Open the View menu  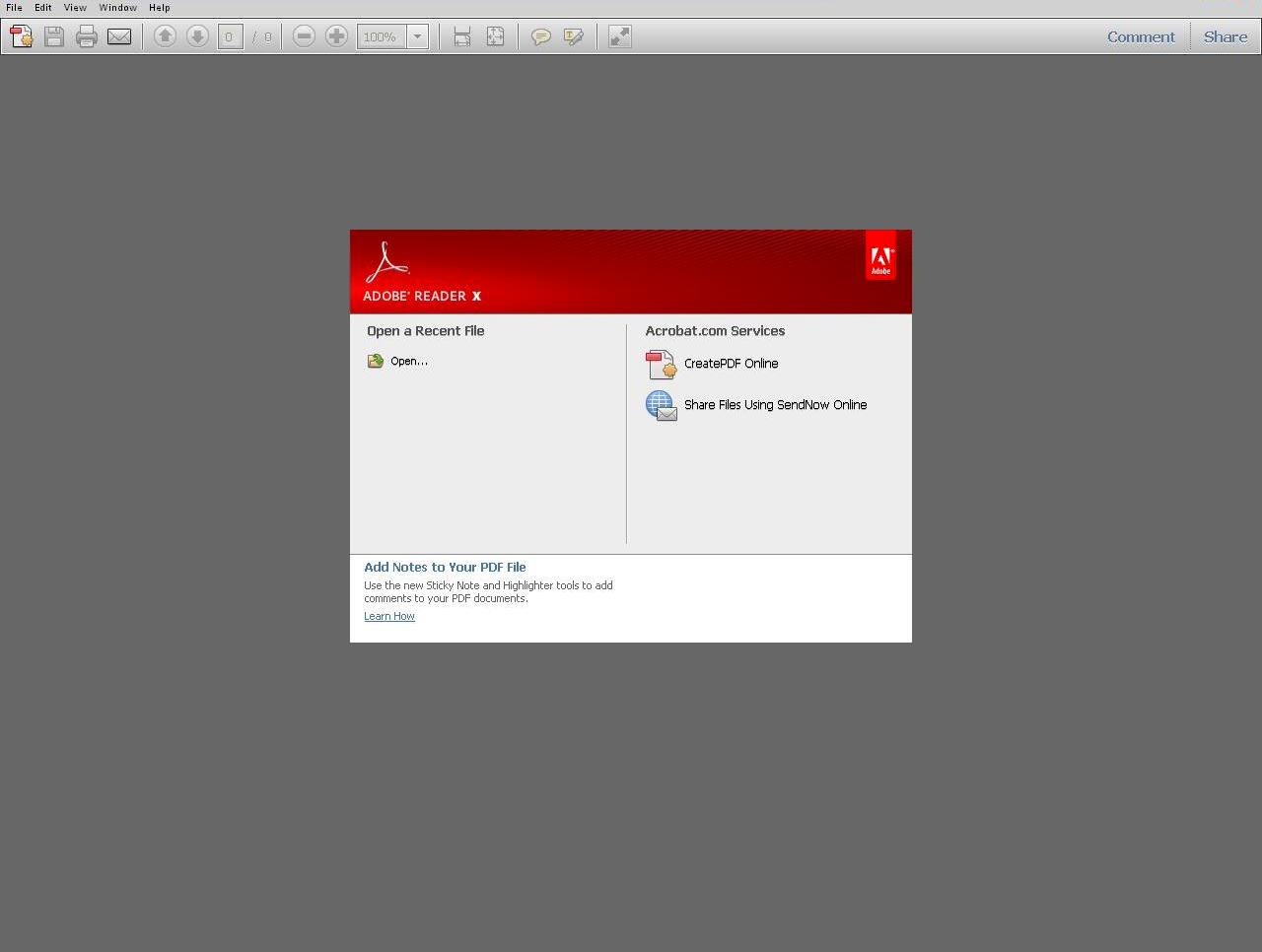pyautogui.click(x=75, y=7)
